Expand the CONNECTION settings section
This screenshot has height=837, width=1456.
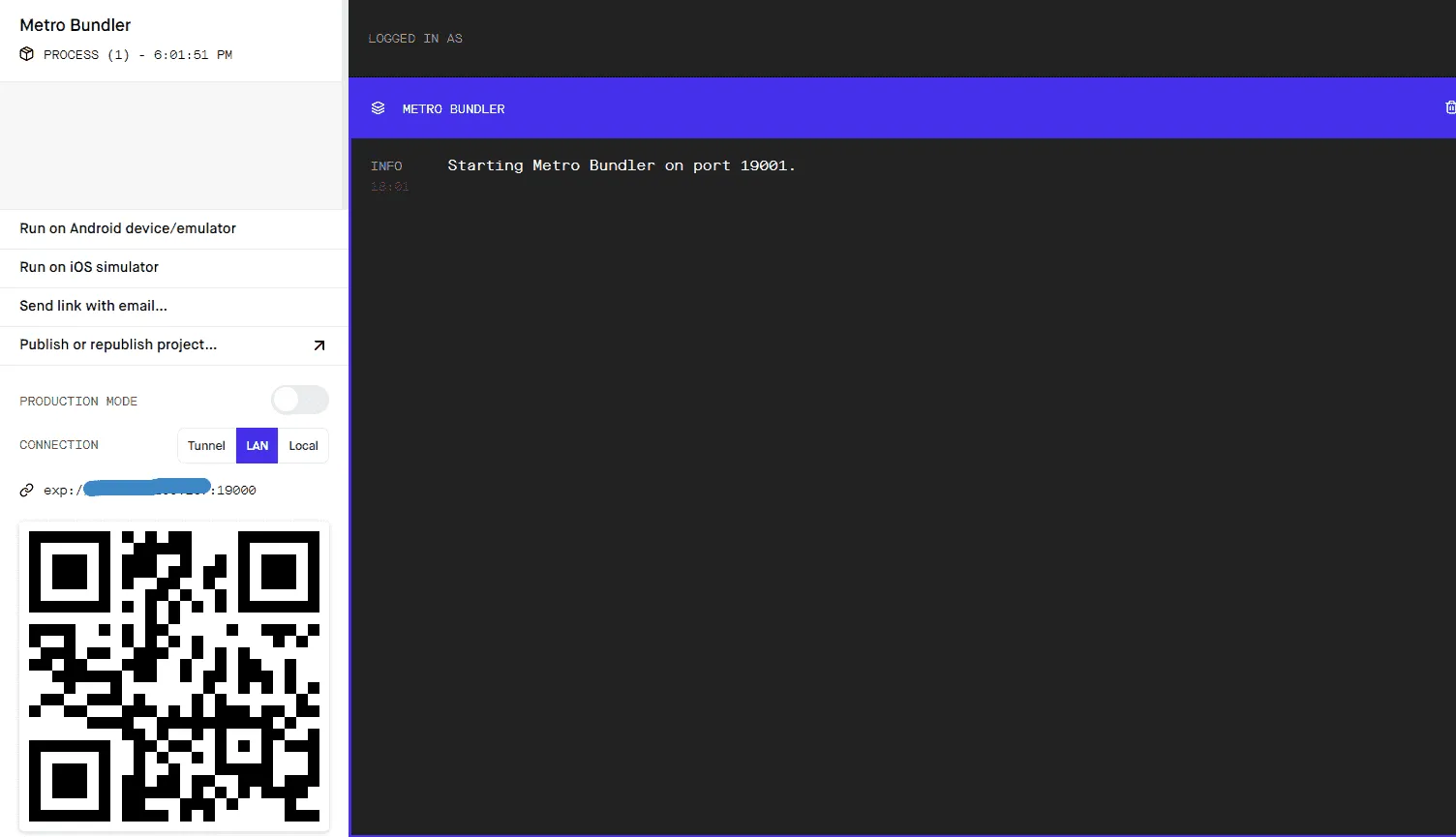(x=58, y=444)
